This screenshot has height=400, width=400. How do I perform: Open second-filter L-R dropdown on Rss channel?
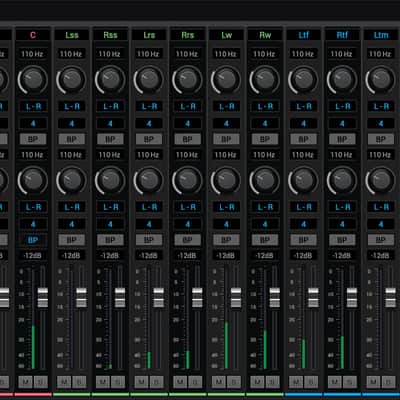110,207
